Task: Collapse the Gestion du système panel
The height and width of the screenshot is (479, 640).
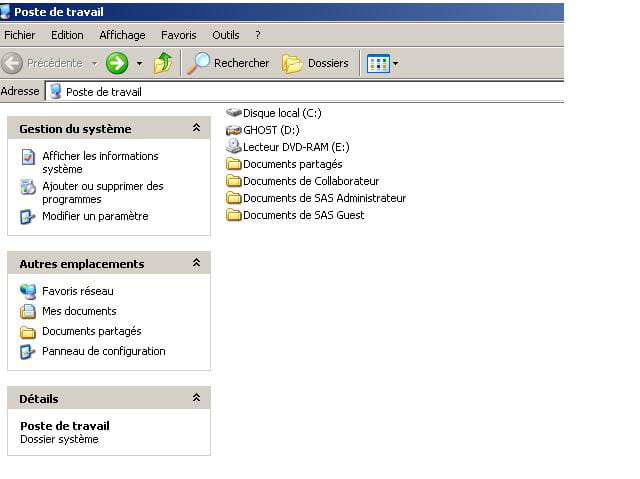Action: click(x=196, y=128)
